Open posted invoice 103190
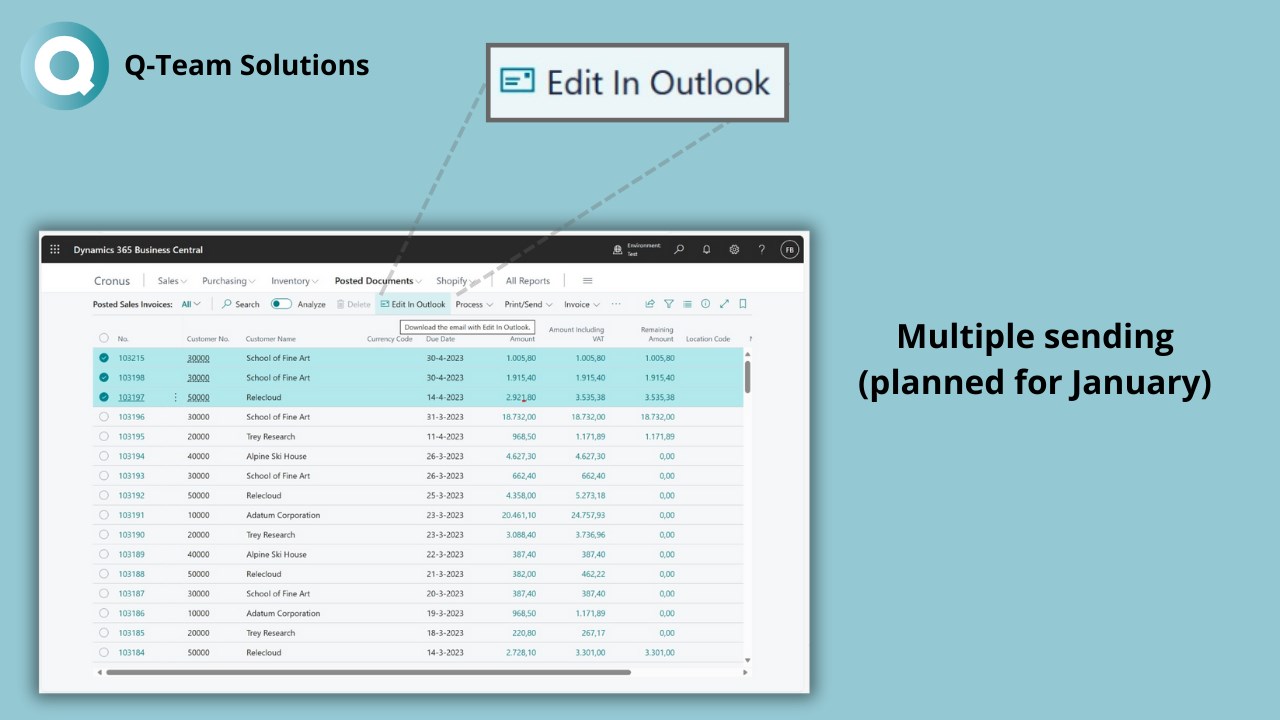Viewport: 1280px width, 720px height. (131, 535)
